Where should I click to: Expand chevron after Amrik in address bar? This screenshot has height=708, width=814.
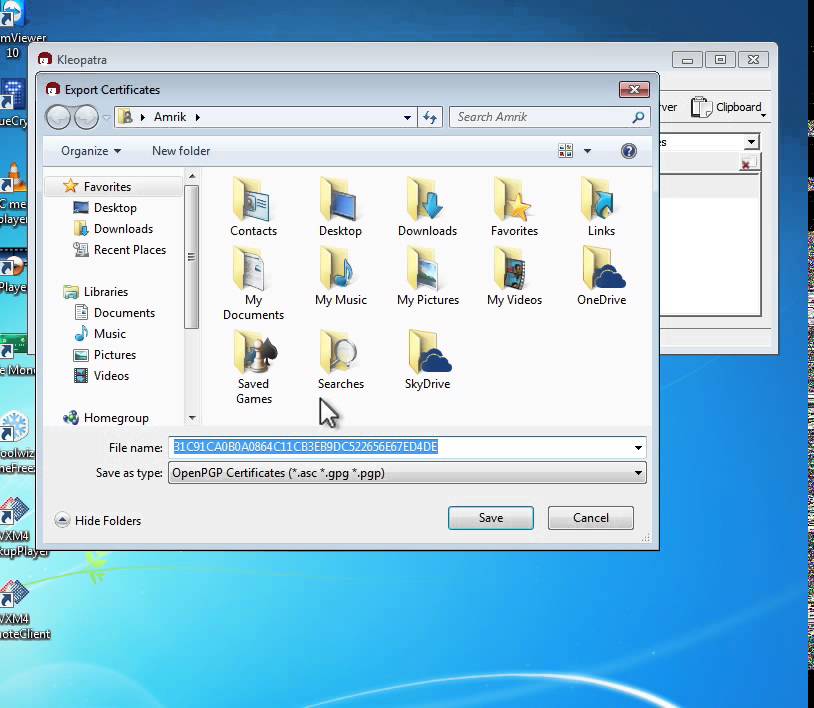click(x=198, y=117)
